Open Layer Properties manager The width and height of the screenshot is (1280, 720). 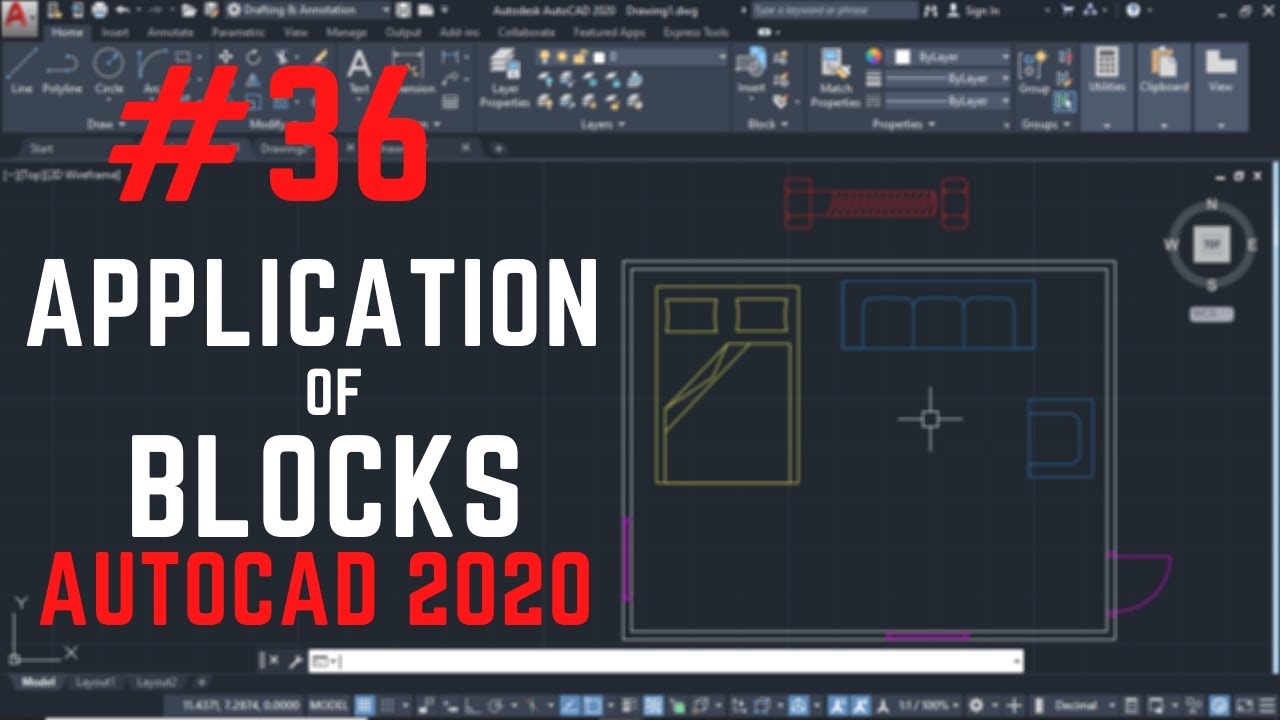tap(505, 80)
